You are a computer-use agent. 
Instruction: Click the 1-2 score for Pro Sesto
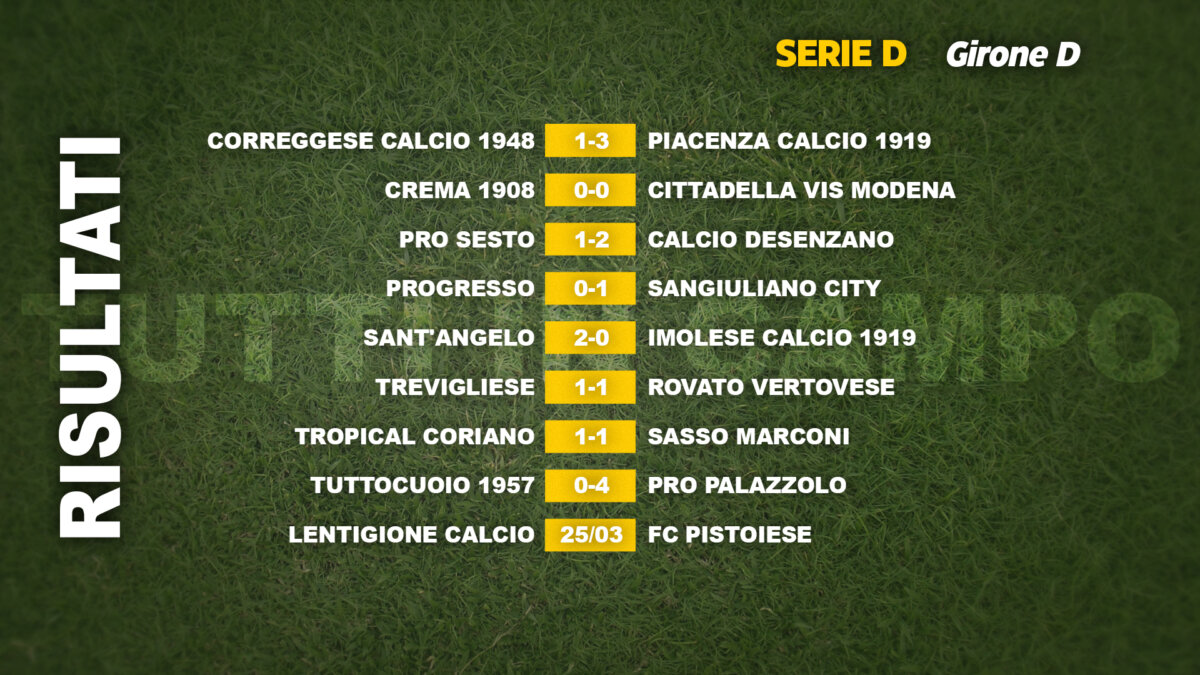click(590, 240)
